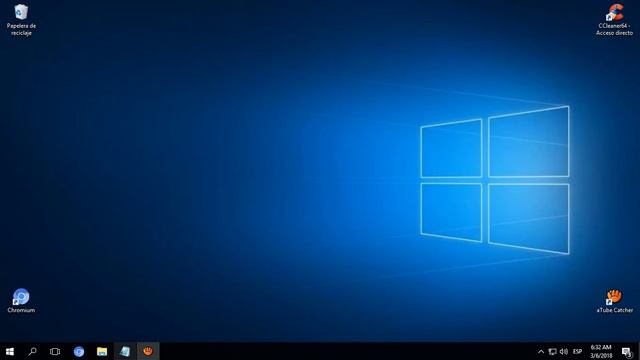Switch to the notepad-like taskbar app

click(x=125, y=351)
